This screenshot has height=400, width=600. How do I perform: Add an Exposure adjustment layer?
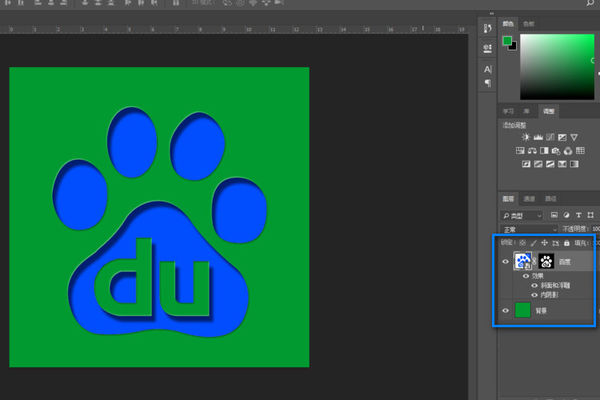(x=562, y=137)
